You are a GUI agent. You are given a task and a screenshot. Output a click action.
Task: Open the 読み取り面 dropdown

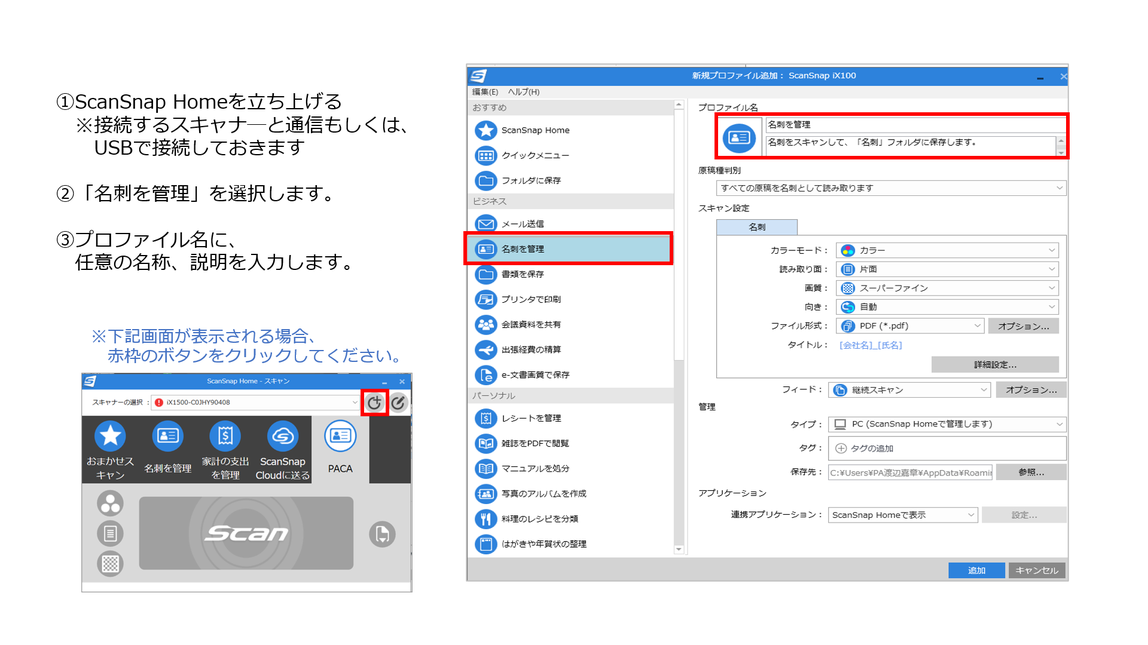947,269
